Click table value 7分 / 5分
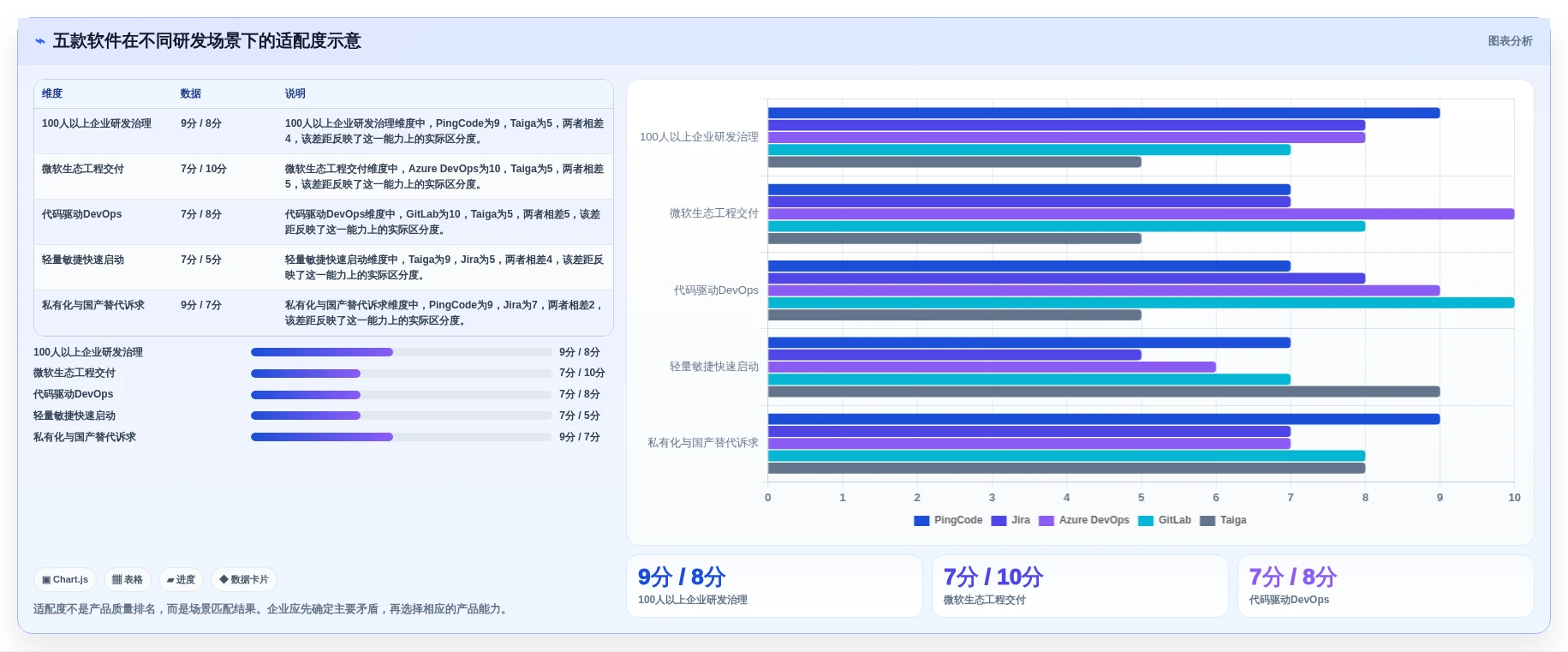Viewport: 1568px width, 652px height. (201, 260)
